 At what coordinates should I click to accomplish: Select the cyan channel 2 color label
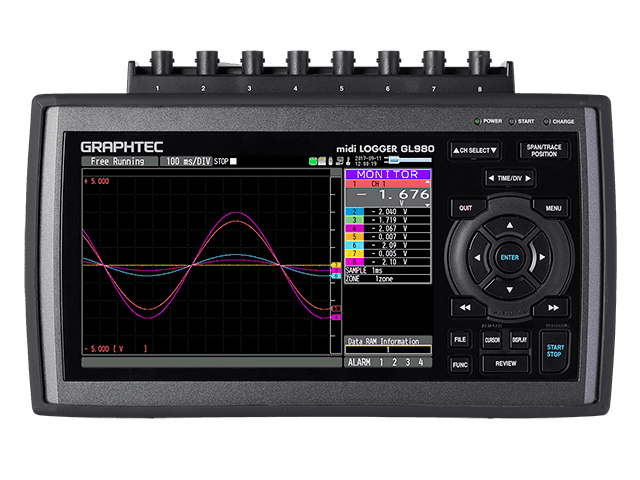[351, 212]
